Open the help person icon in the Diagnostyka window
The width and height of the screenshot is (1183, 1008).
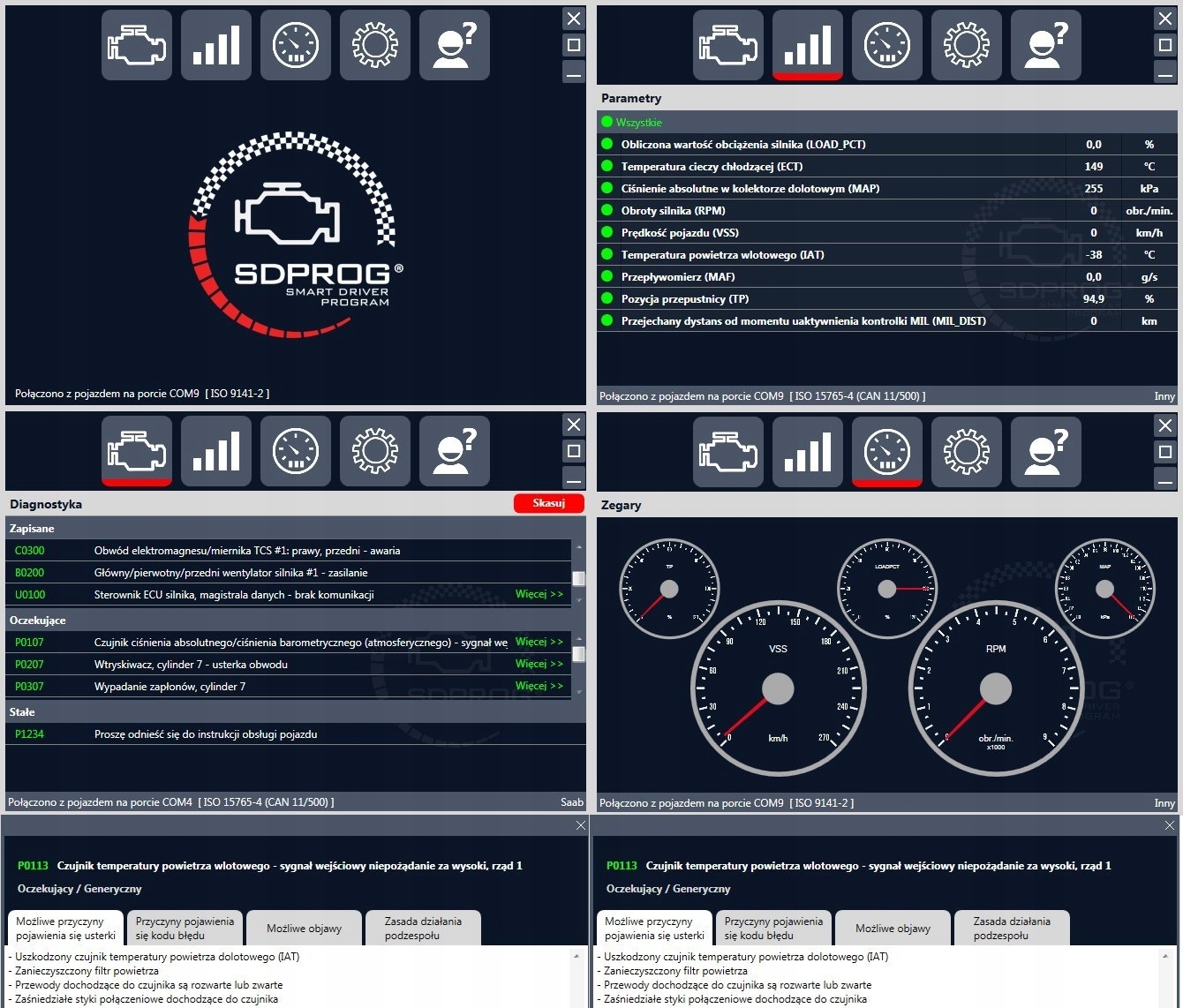pos(455,451)
